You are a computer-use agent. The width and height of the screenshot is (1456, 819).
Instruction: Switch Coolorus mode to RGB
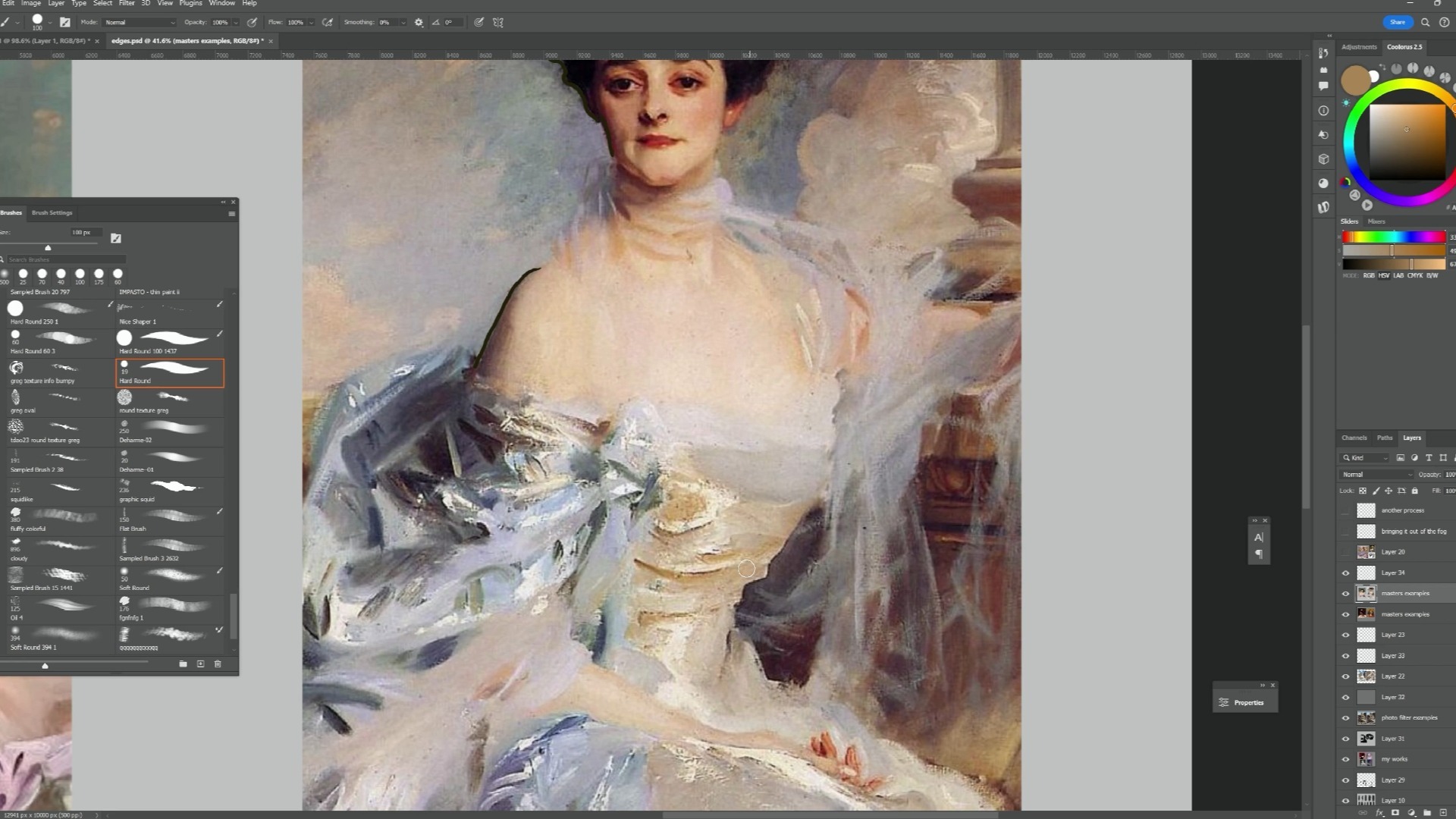coord(1369,275)
